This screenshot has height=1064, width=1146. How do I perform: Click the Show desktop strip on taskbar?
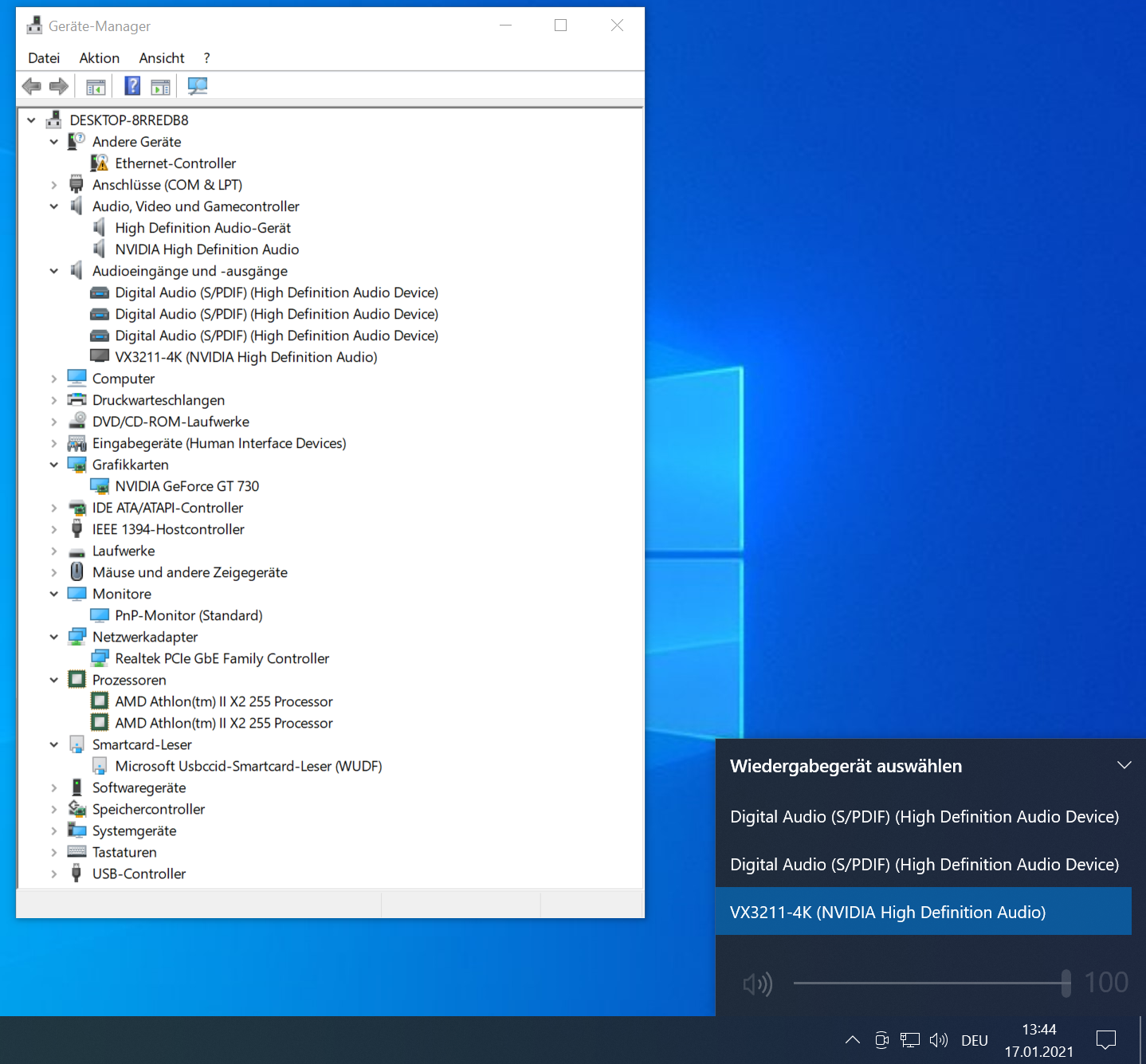point(1142,1040)
